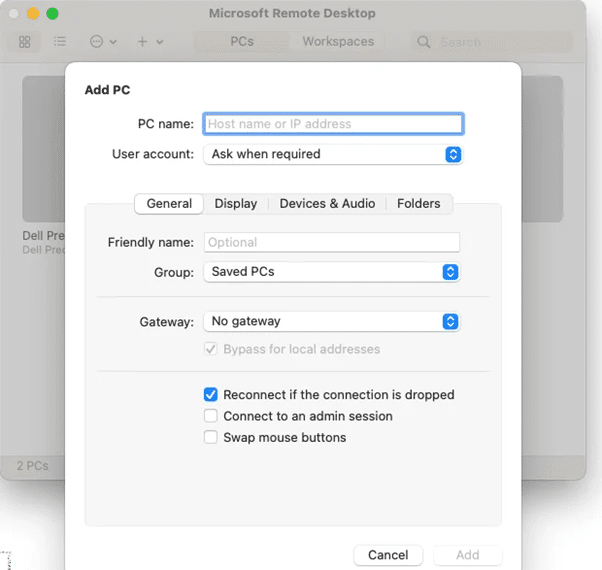Click the Dell PC thumbnail behind dialog
The width and height of the screenshot is (602, 570).
click(43, 149)
